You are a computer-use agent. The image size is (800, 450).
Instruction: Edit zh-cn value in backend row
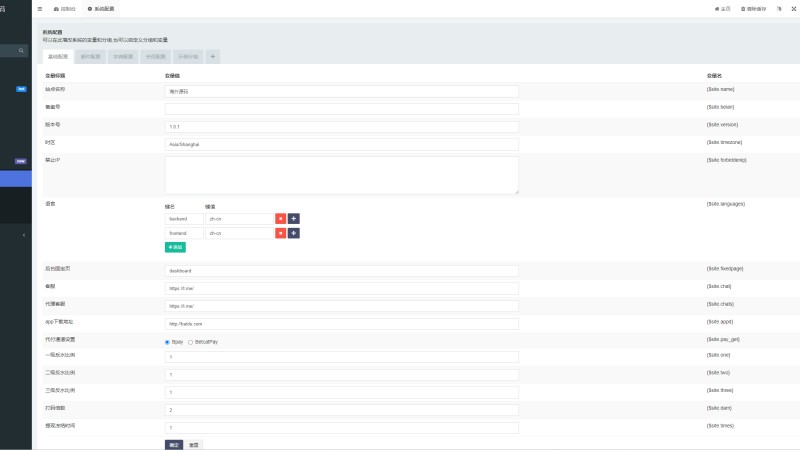coord(239,219)
